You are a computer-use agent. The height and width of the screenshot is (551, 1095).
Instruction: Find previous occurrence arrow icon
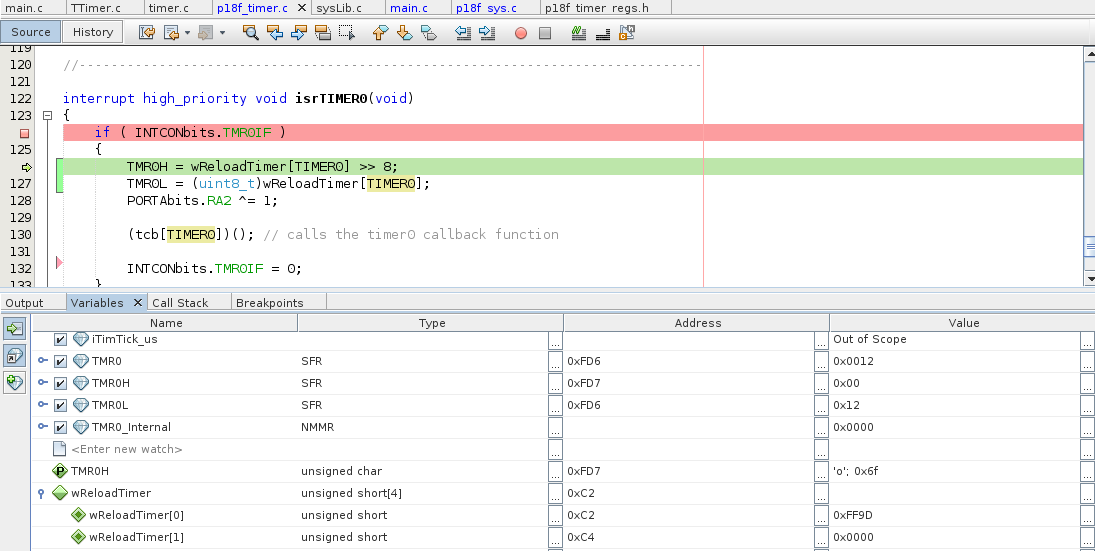coord(275,32)
